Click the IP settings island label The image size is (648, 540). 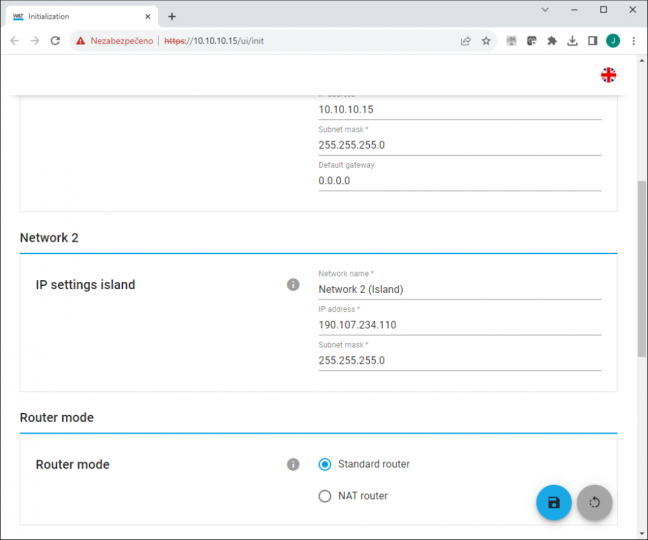tap(86, 285)
